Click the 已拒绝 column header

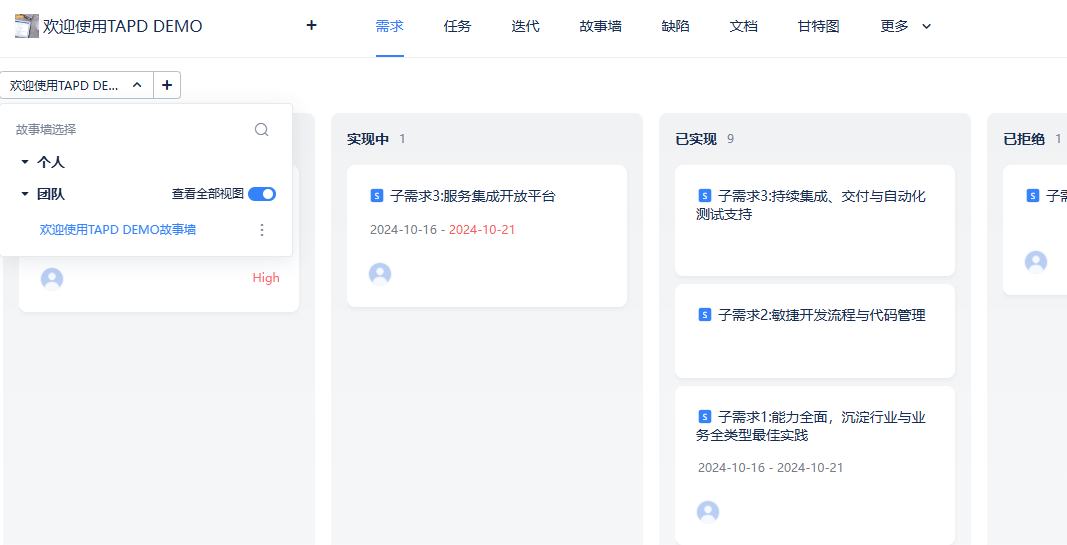[x=1024, y=139]
